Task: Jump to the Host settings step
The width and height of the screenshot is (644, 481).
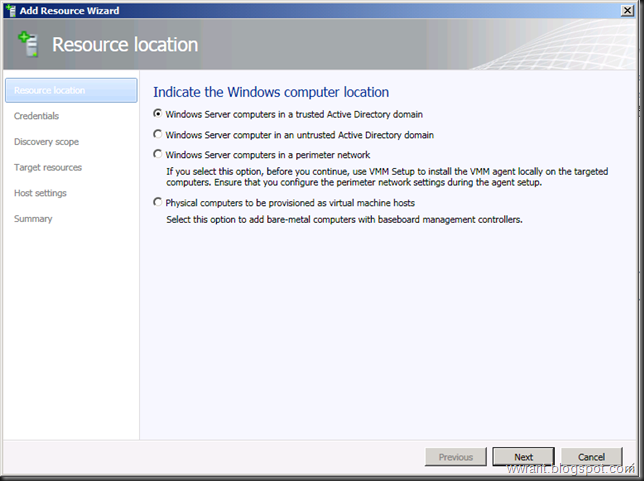Action: click(x=40, y=193)
